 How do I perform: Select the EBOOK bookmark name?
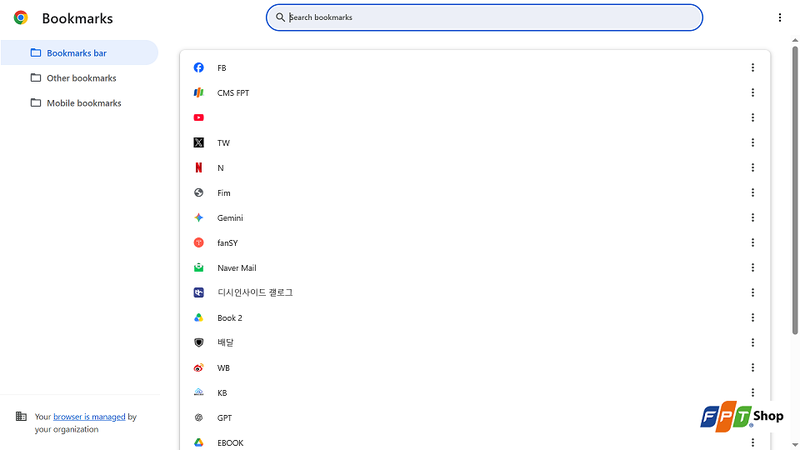tap(230, 443)
